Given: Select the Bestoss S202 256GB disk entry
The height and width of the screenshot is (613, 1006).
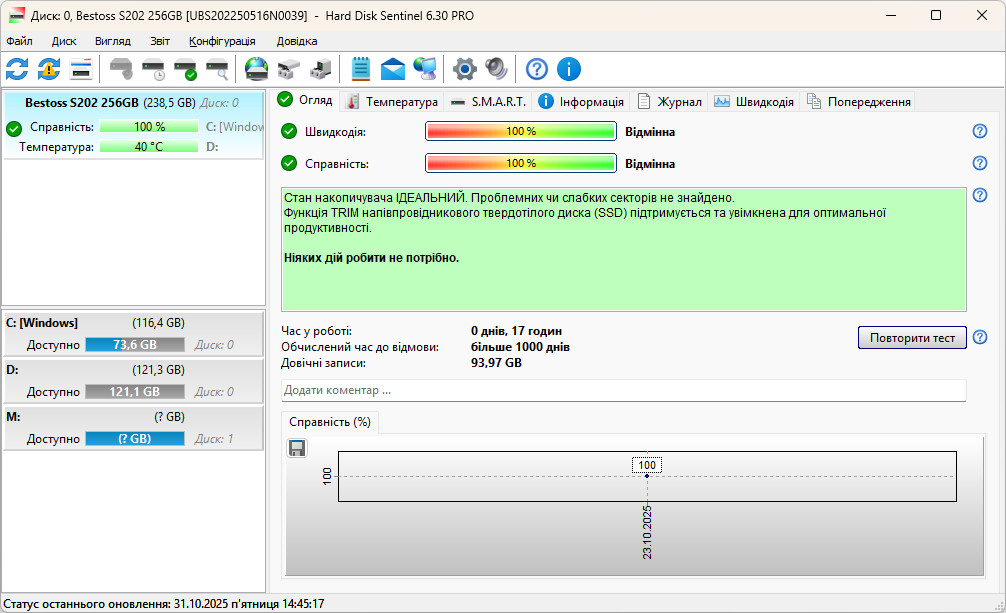Looking at the screenshot, I should tap(133, 125).
